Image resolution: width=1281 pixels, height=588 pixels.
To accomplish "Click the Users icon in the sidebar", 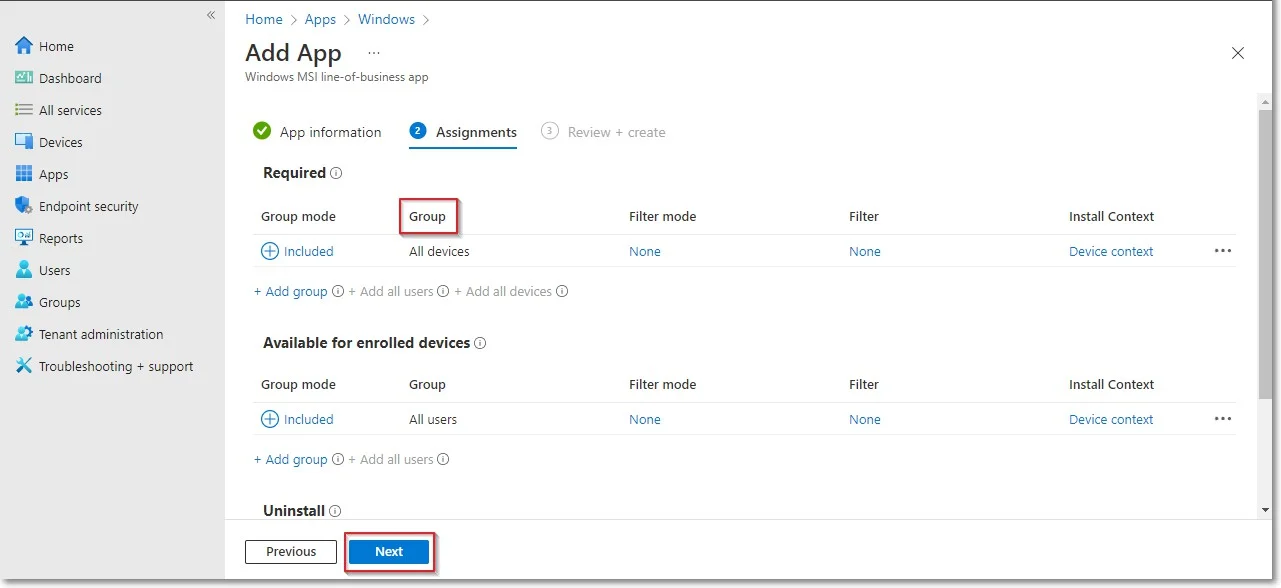I will (24, 270).
